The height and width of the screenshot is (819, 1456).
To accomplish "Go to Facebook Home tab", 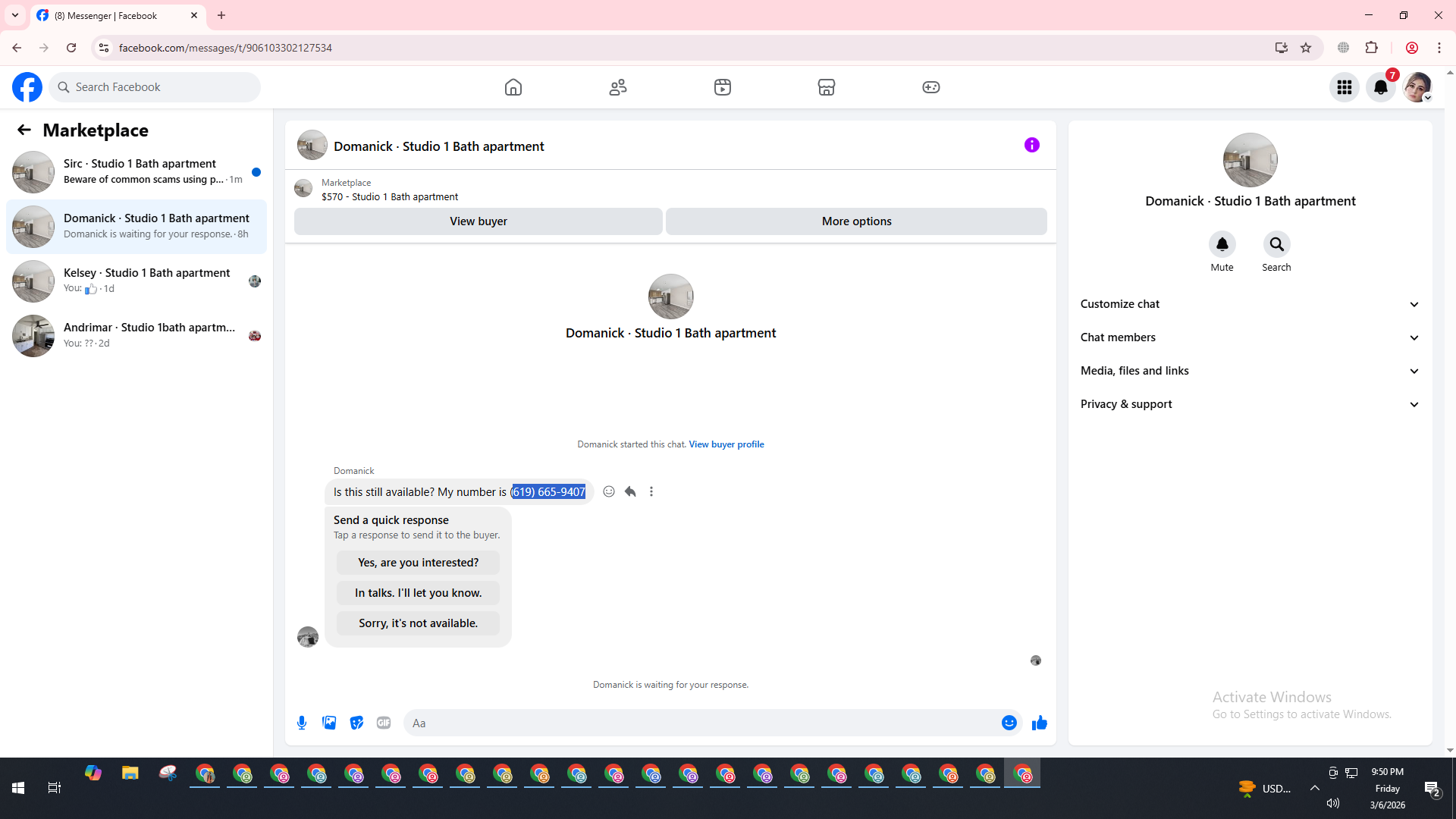I will pos(513,87).
